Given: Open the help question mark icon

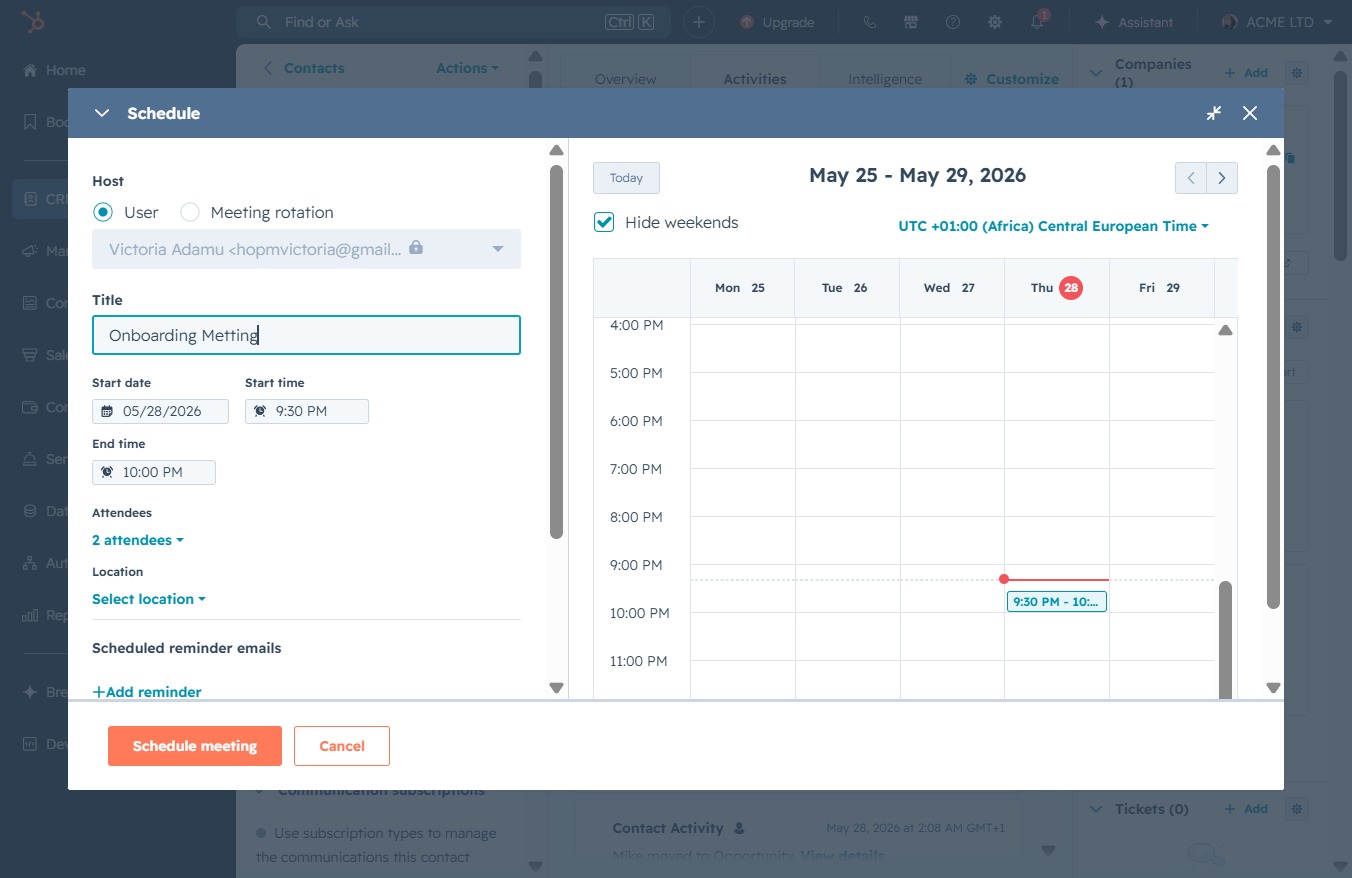Looking at the screenshot, I should click(953, 22).
